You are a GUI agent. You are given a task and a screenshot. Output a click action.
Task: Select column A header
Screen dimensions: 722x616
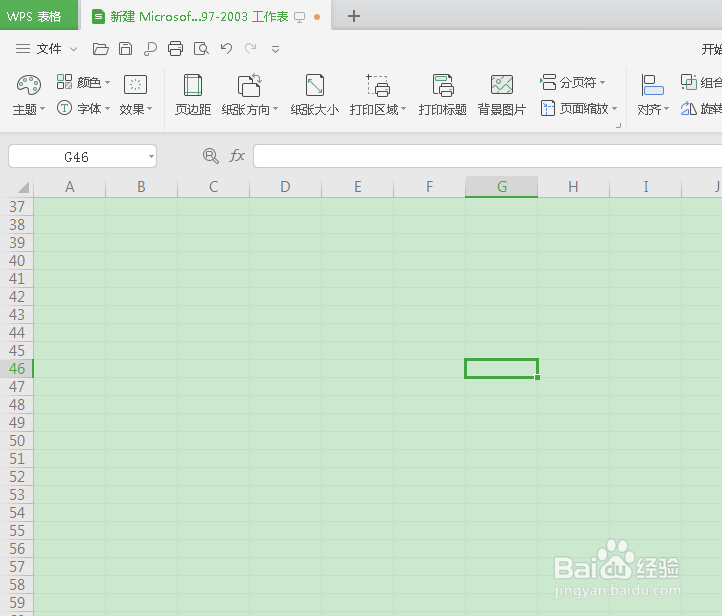(70, 187)
